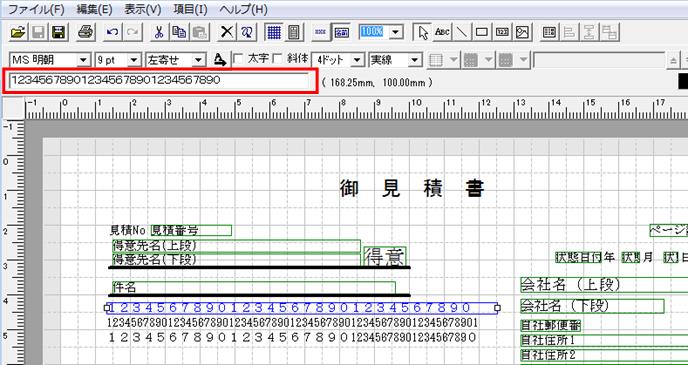Click the last alignment icon in toolbar
Image resolution: width=688 pixels, height=365 pixels.
[x=609, y=32]
